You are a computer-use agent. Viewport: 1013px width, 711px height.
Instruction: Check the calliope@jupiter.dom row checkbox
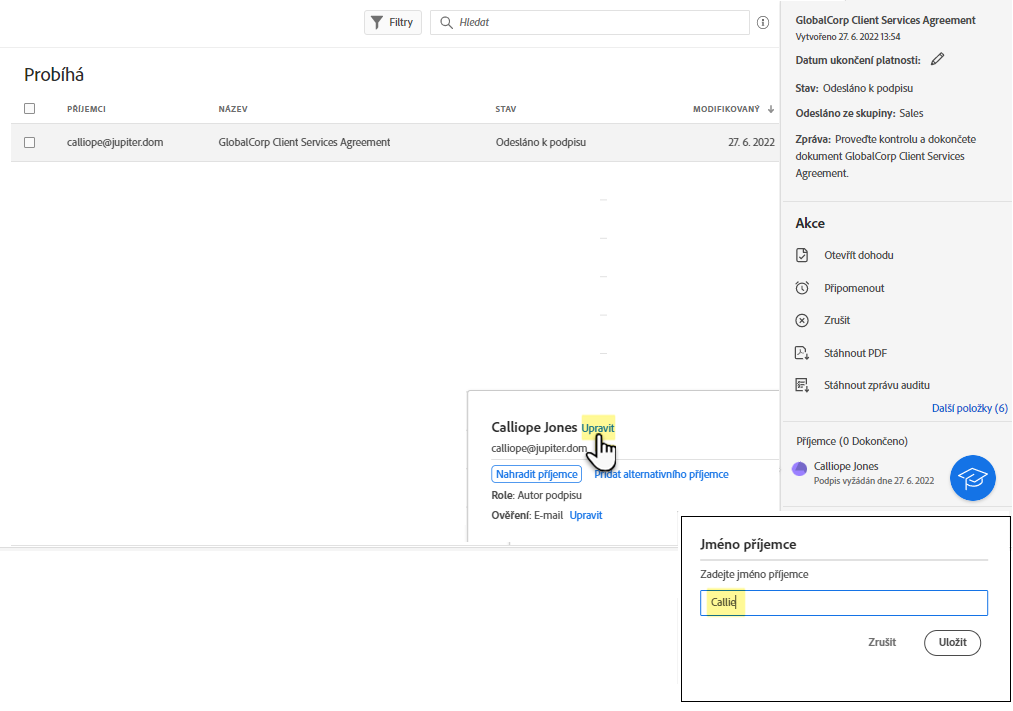[30, 142]
